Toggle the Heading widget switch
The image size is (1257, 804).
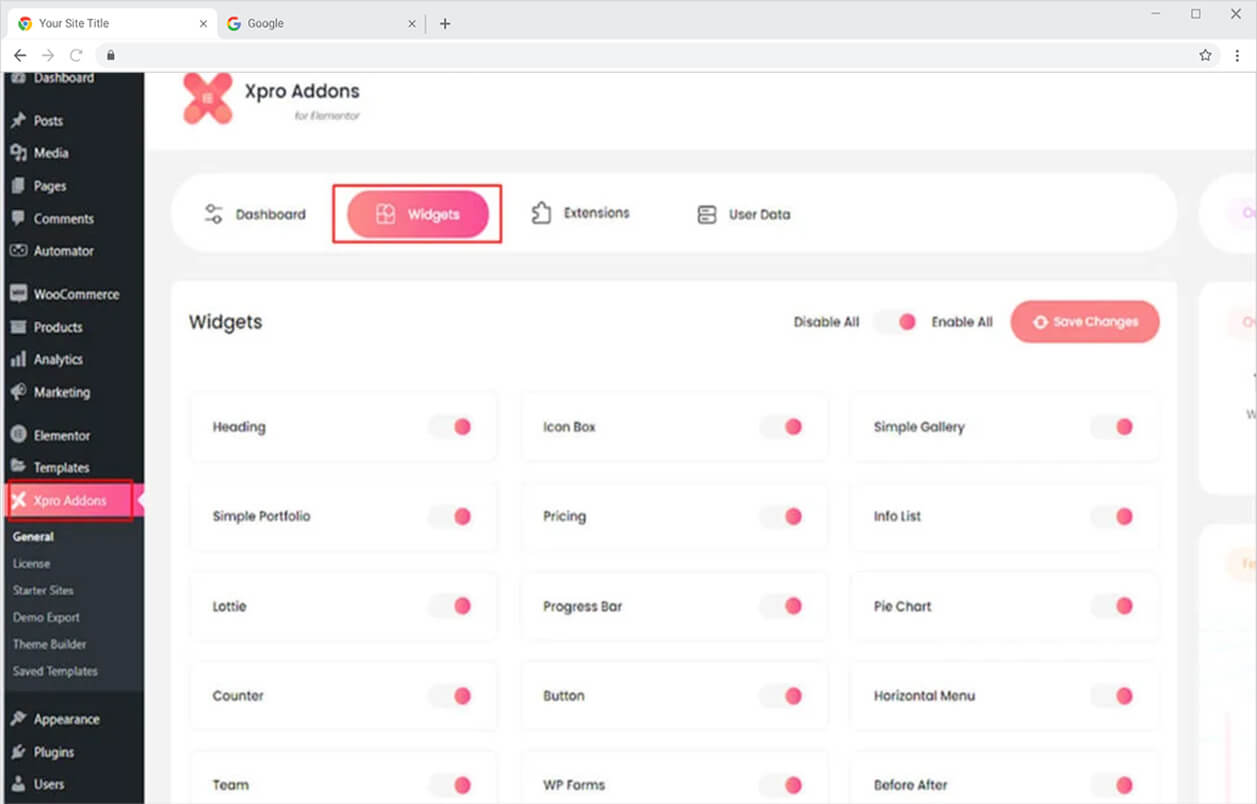pyautogui.click(x=451, y=427)
